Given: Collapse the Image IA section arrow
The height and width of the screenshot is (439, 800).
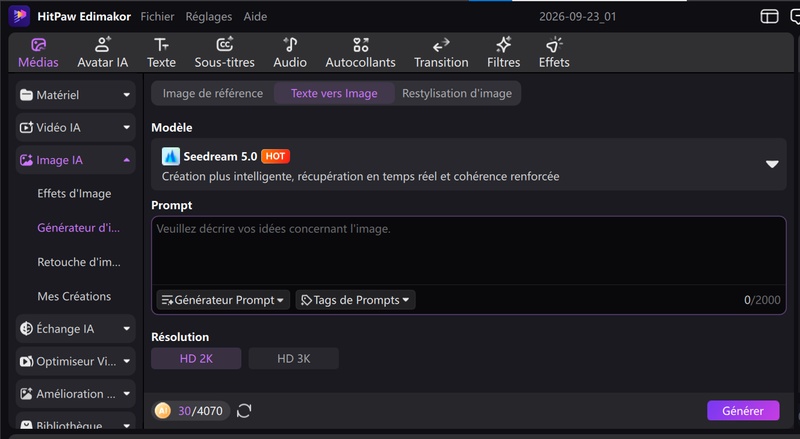Looking at the screenshot, I should [127, 160].
